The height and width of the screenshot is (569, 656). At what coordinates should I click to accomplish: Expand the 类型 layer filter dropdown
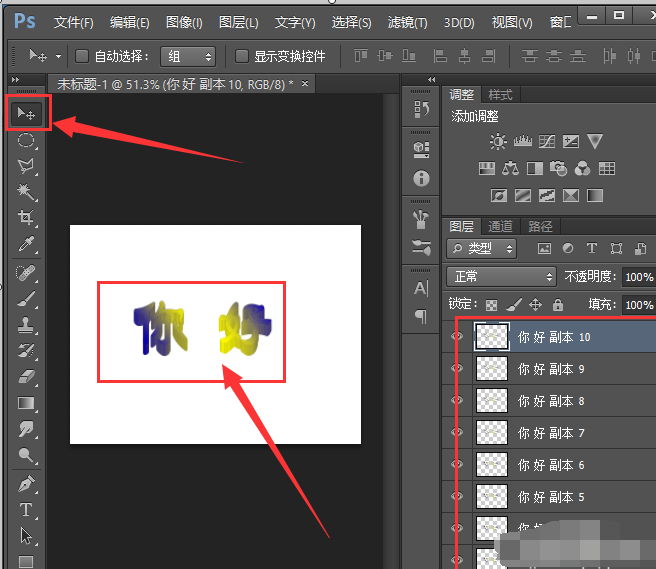[482, 248]
